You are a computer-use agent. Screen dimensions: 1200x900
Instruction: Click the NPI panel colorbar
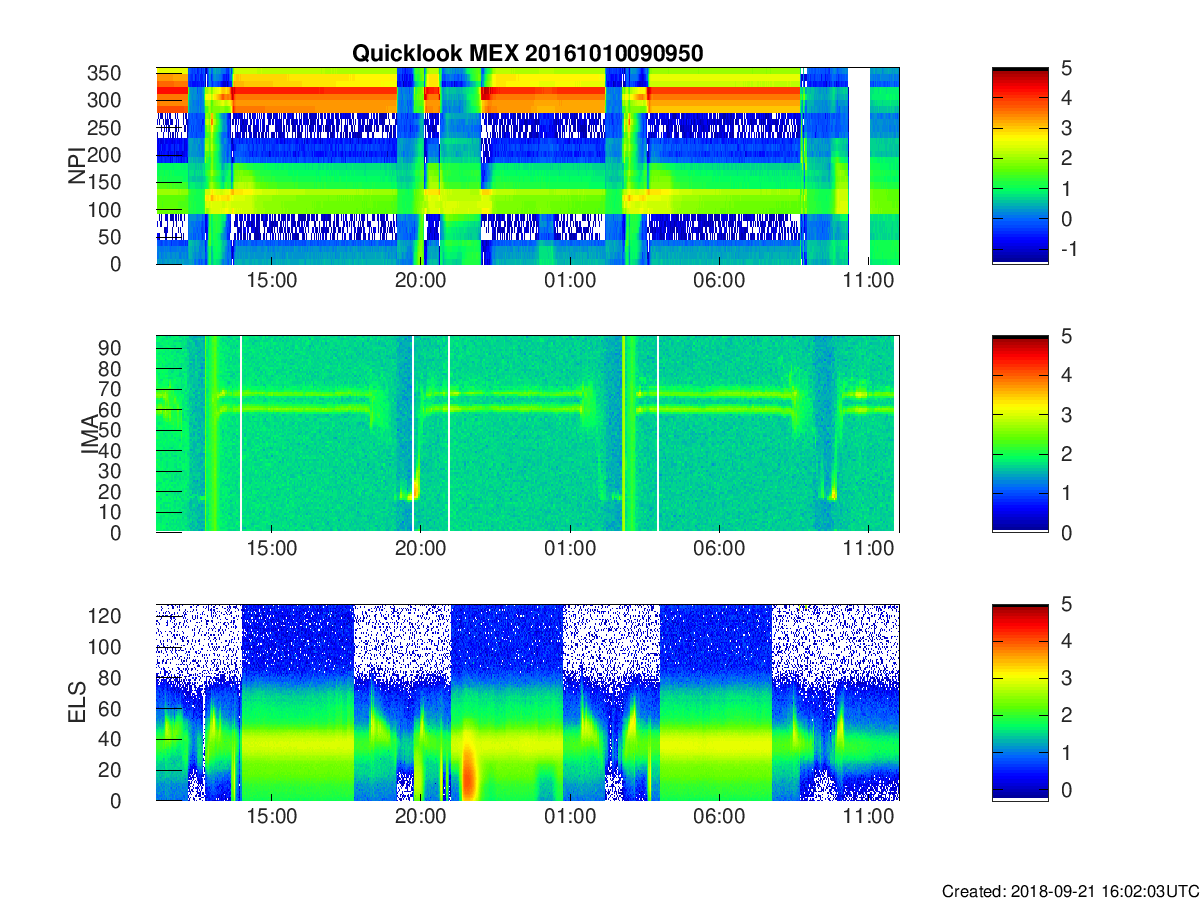click(1020, 166)
